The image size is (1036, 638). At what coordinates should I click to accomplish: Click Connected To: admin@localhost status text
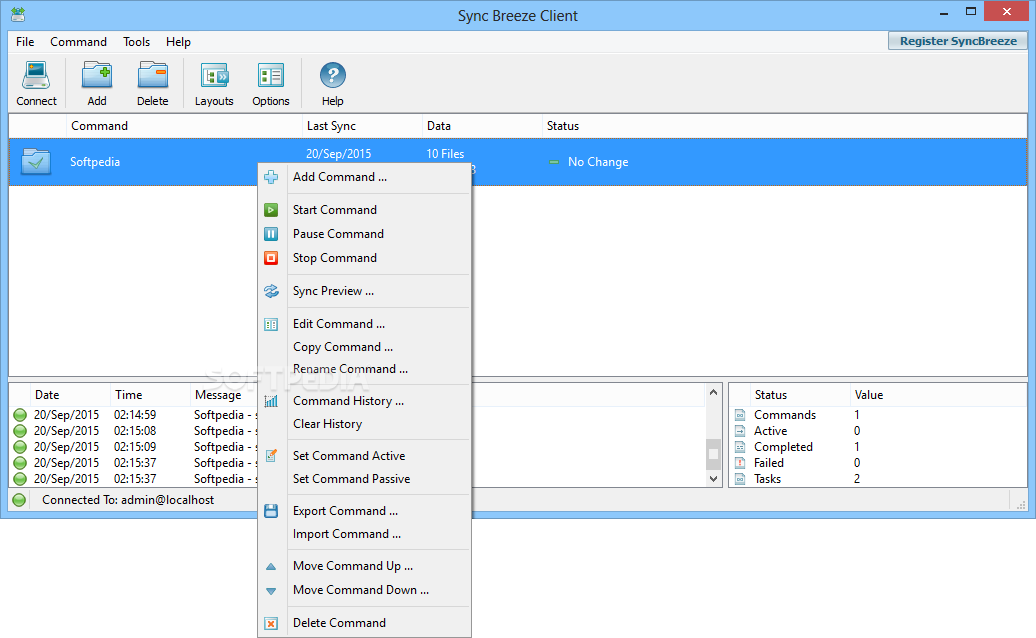pos(128,500)
